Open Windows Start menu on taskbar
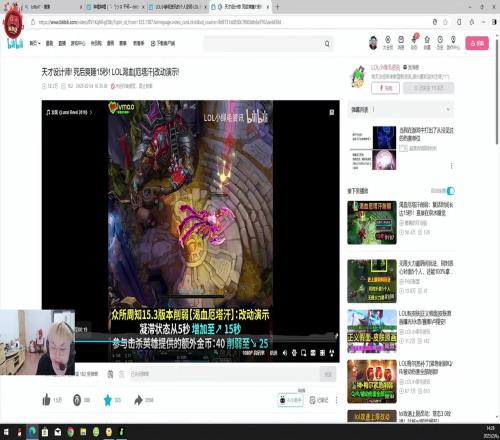The image size is (500, 440). (x=6, y=432)
